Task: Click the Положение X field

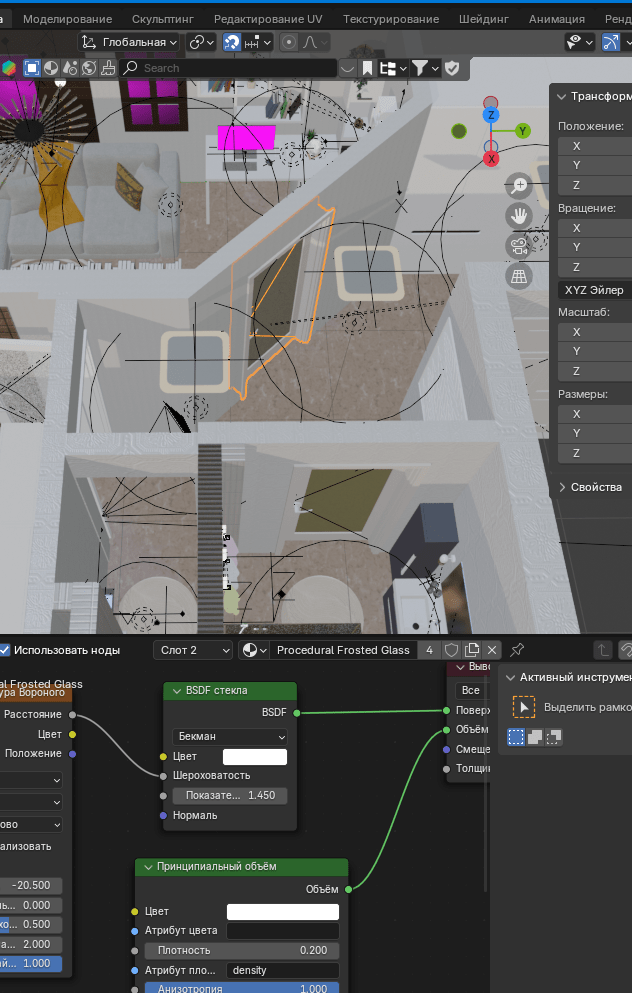Action: [x=595, y=146]
